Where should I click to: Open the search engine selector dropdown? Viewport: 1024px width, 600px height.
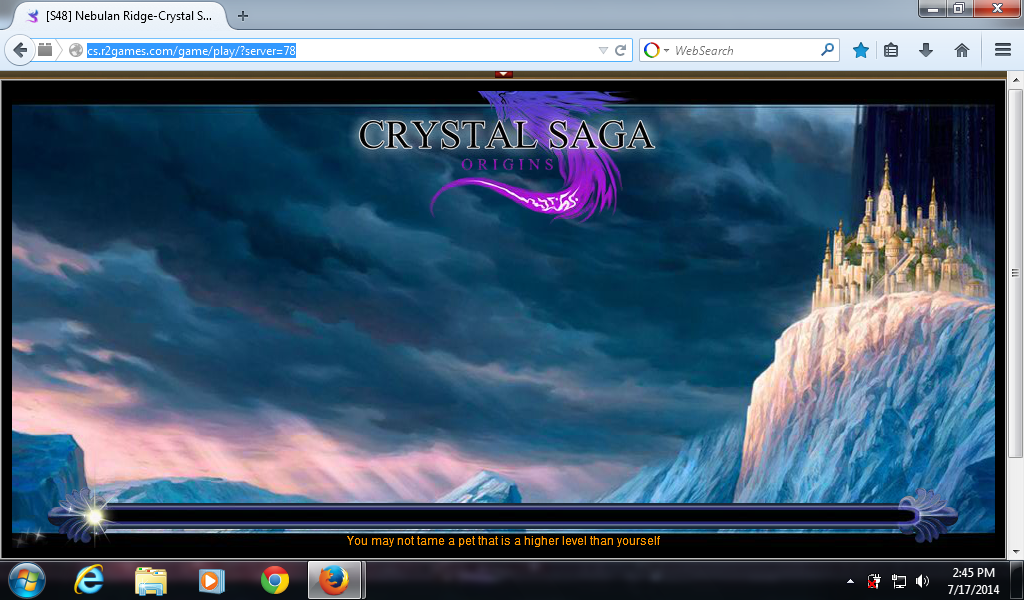[656, 50]
